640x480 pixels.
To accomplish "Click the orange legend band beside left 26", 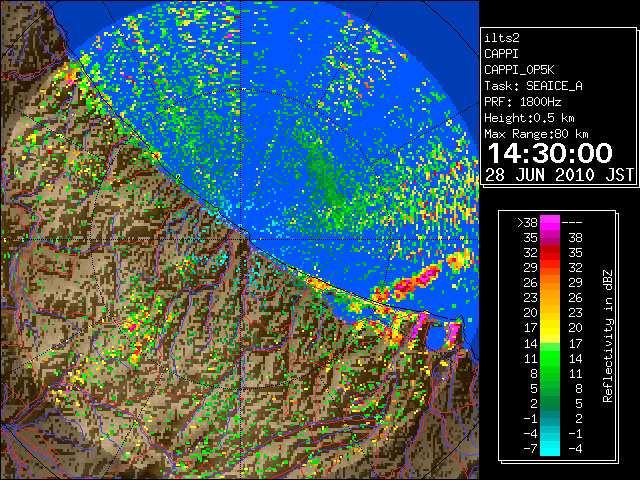I will click(549, 283).
